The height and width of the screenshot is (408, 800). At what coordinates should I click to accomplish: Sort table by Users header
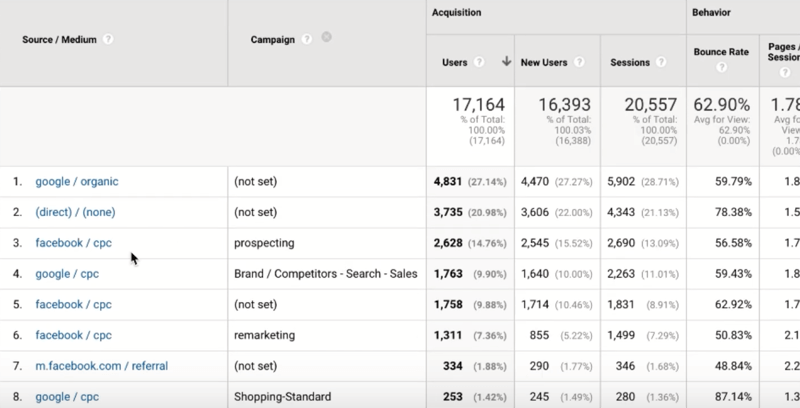pyautogui.click(x=455, y=63)
